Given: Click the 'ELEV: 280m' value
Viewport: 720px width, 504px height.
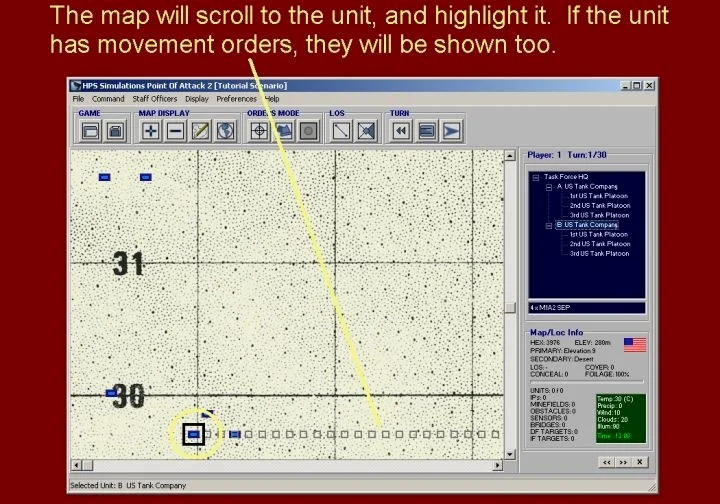Looking at the screenshot, I should pyautogui.click(x=592, y=343).
